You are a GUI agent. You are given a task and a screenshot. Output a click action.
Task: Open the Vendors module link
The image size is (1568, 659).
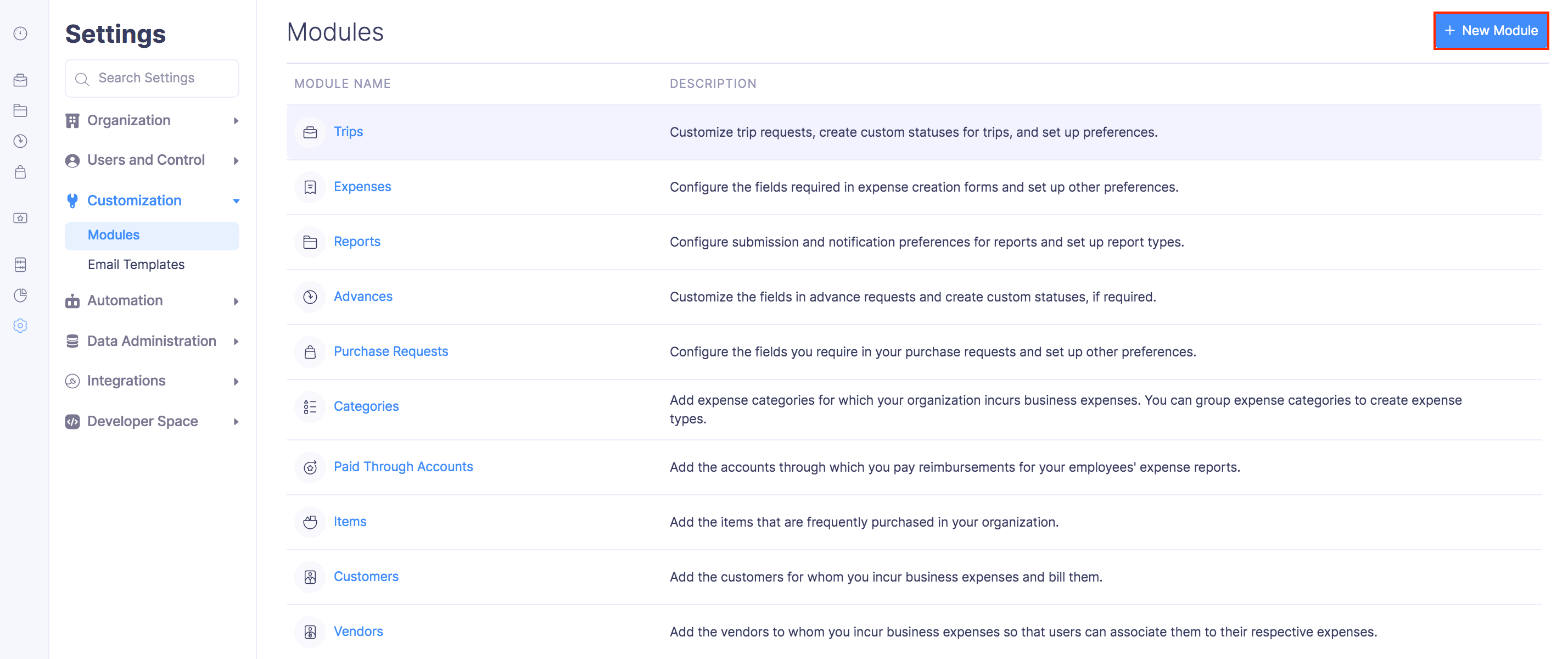358,632
